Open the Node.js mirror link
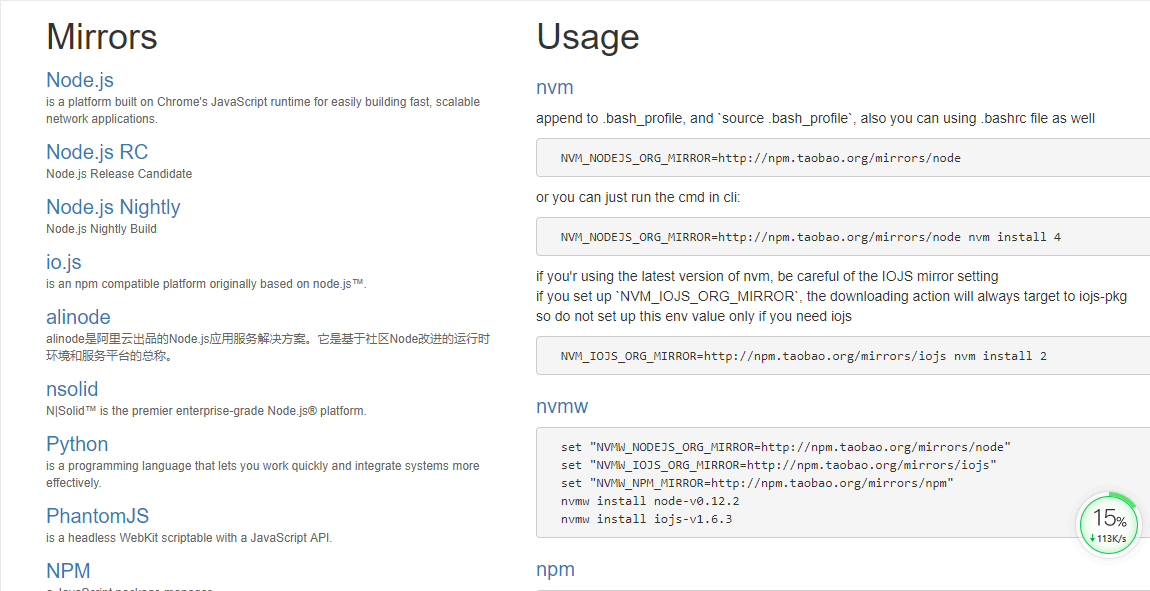Image resolution: width=1150 pixels, height=591 pixels. 80,79
